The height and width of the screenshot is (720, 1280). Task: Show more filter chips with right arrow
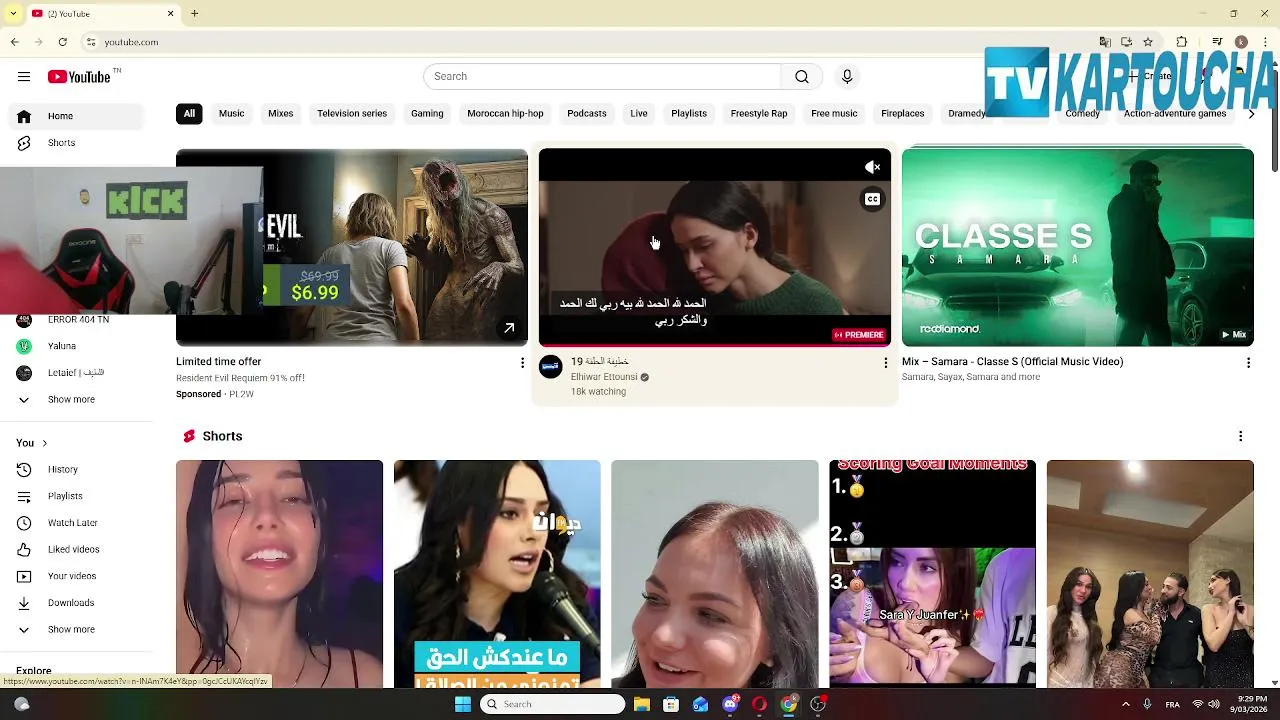(x=1251, y=114)
